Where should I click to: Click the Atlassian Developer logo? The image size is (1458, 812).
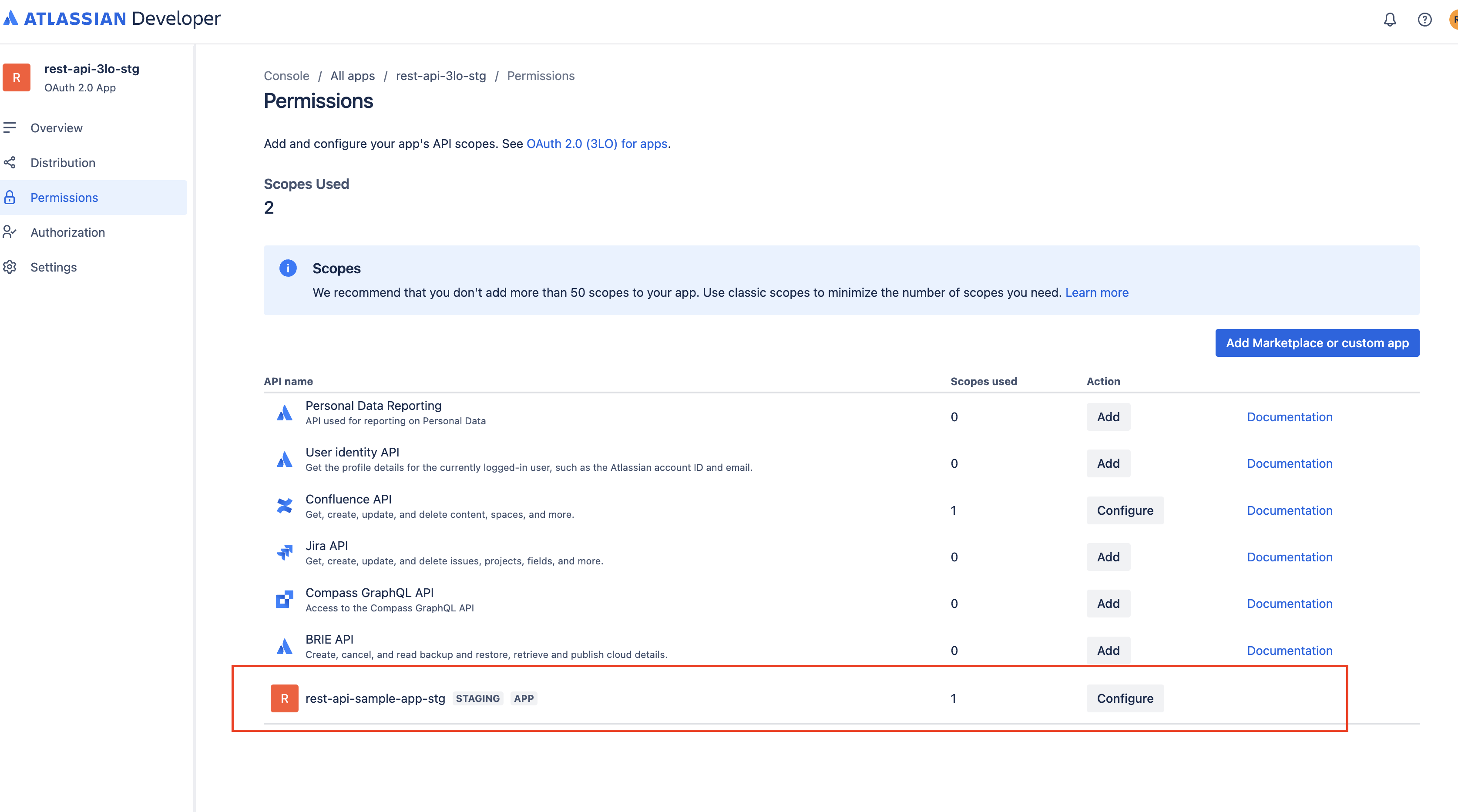click(x=111, y=19)
